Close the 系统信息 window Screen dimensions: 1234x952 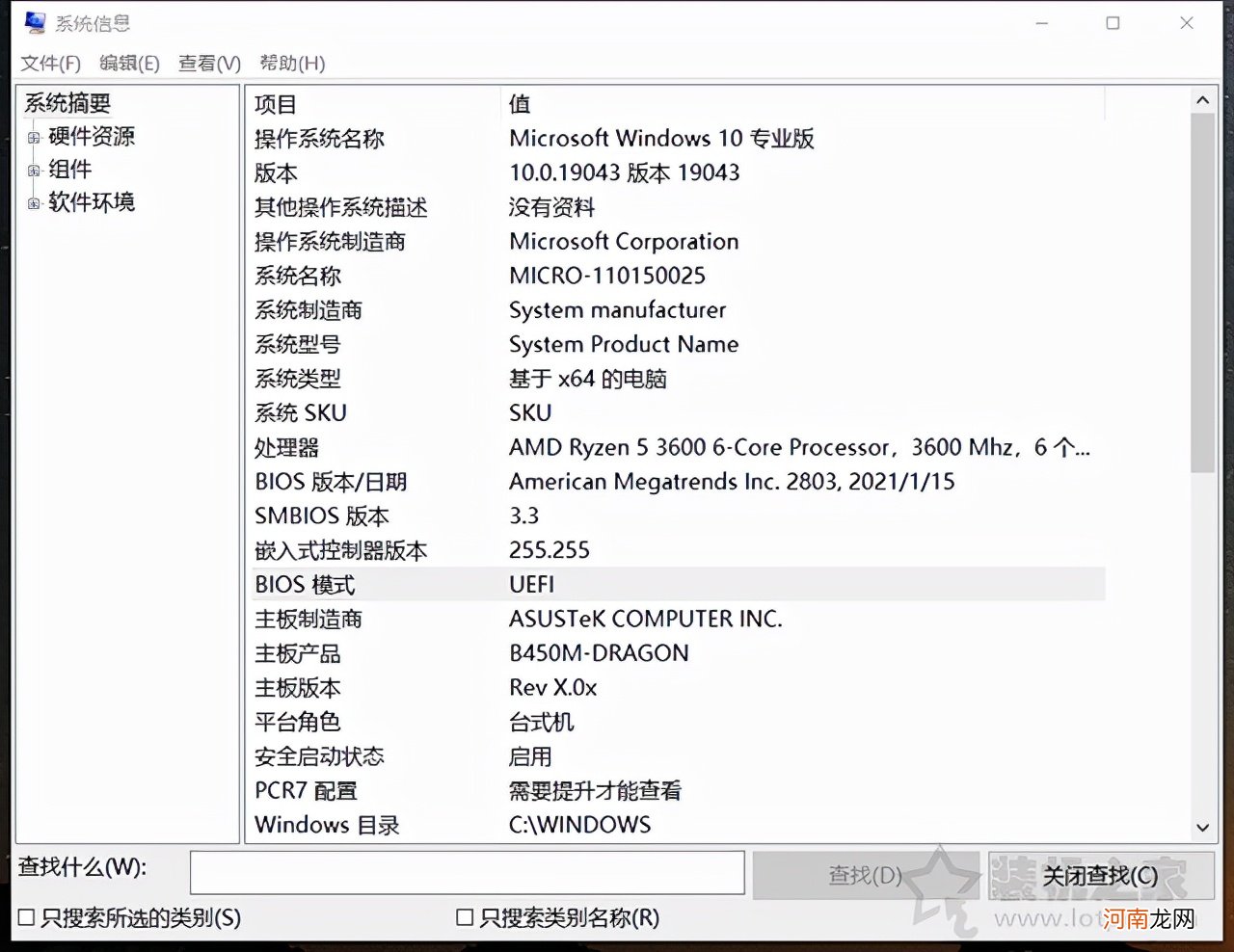click(x=1187, y=23)
